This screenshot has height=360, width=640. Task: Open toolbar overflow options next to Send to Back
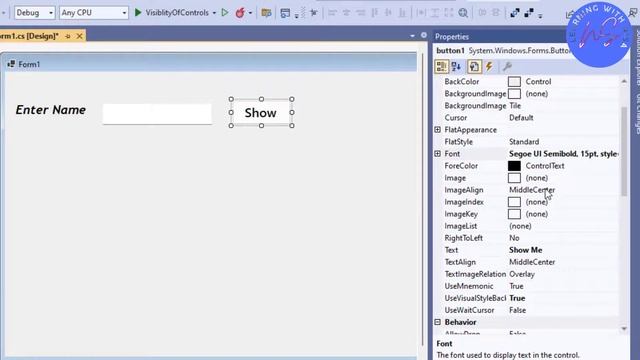[x=540, y=16]
